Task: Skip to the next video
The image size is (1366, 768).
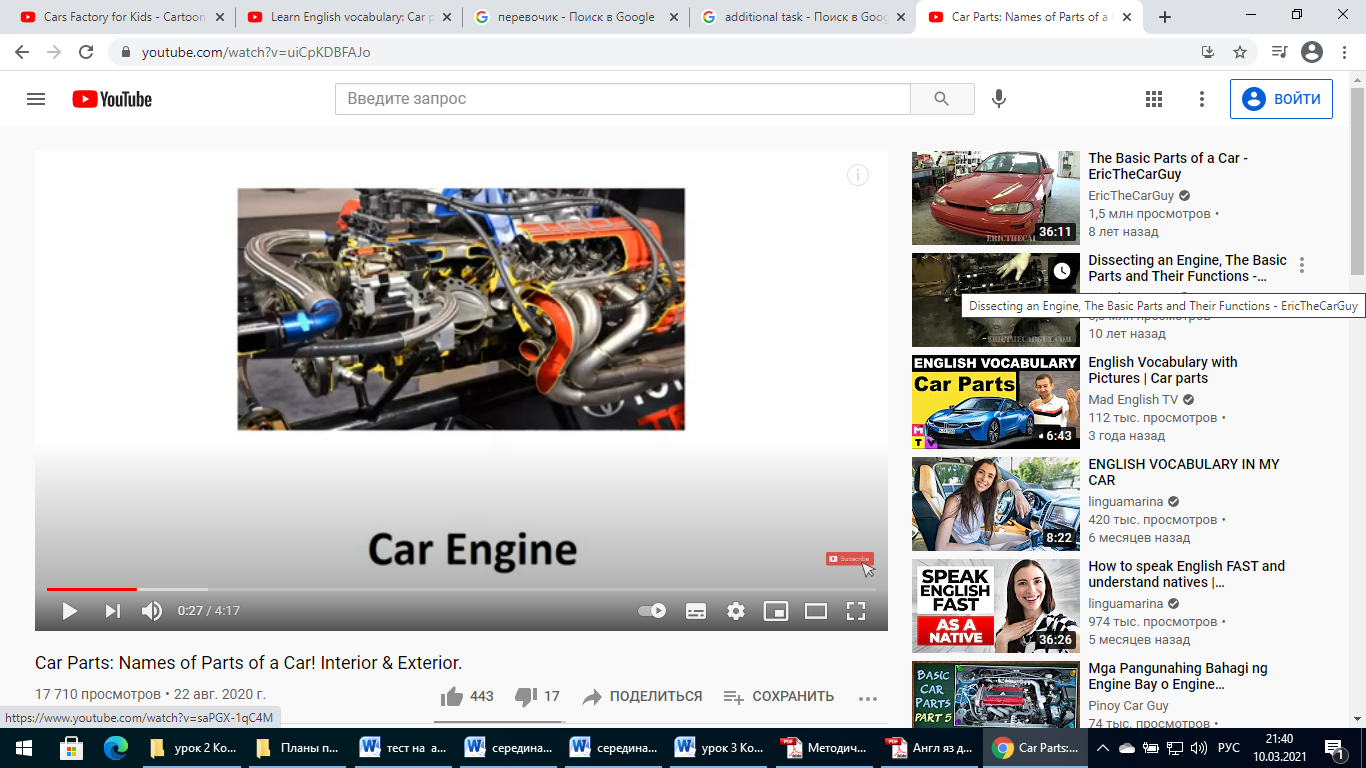Action: (x=112, y=611)
